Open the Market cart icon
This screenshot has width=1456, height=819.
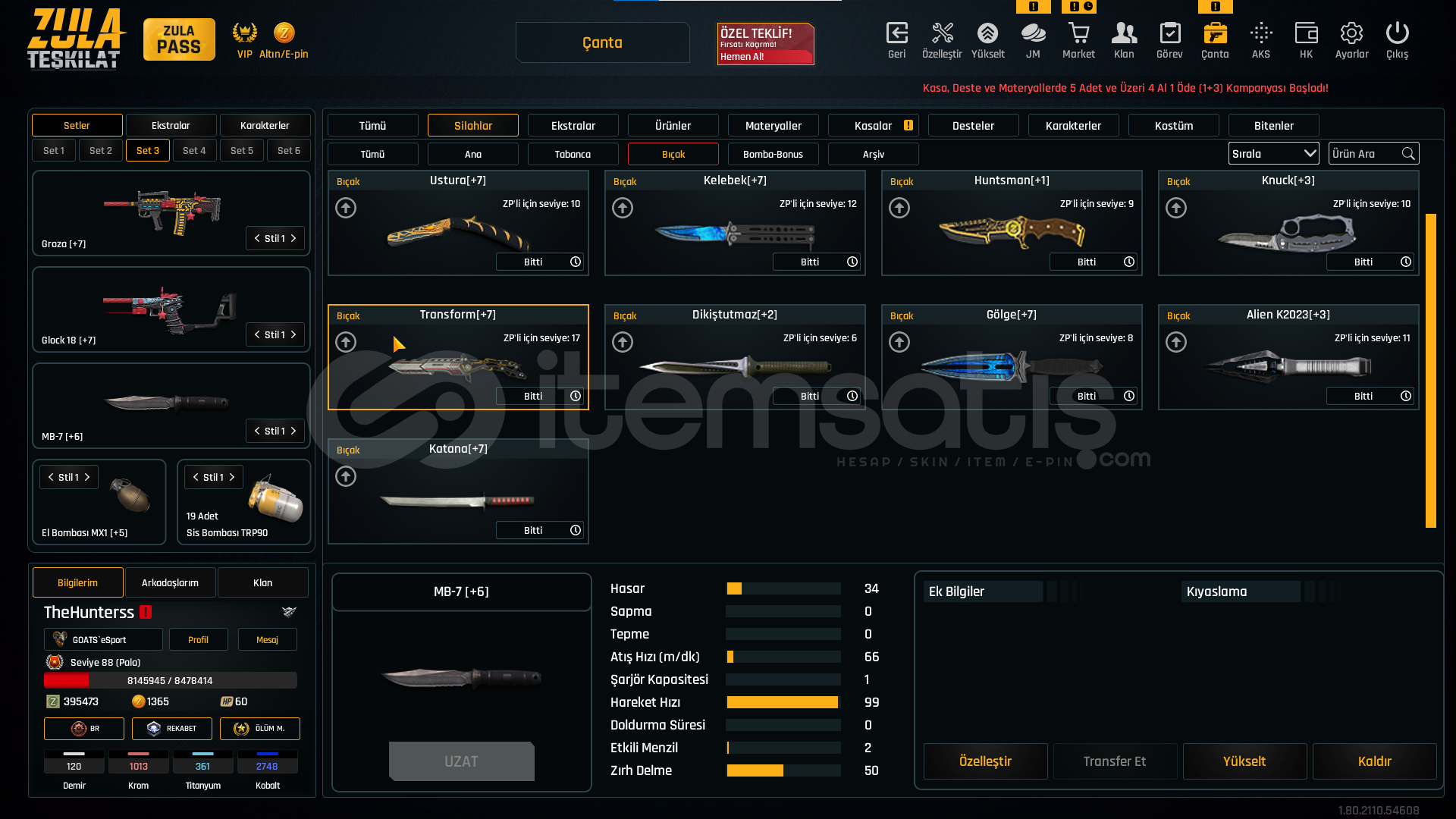pos(1078,34)
